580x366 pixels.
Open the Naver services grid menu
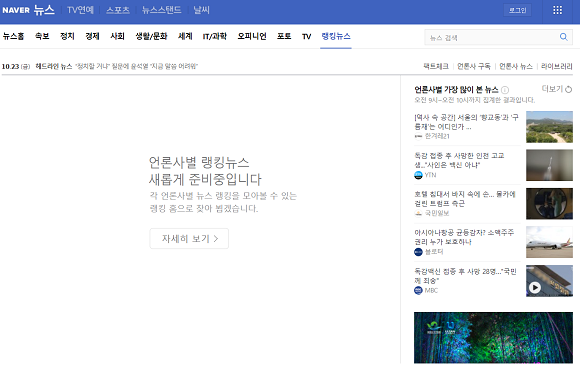tap(557, 10)
